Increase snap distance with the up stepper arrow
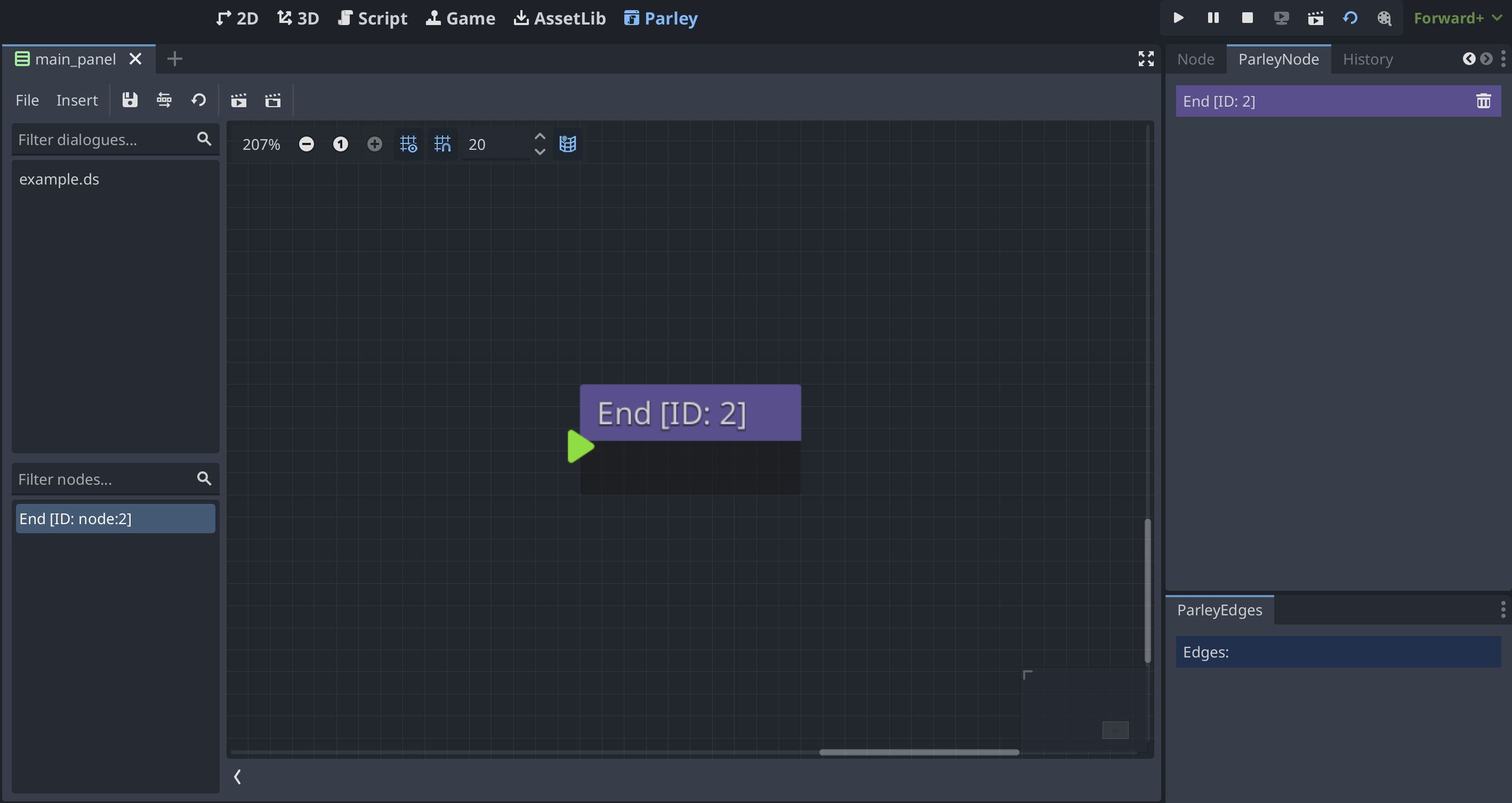 pos(540,136)
